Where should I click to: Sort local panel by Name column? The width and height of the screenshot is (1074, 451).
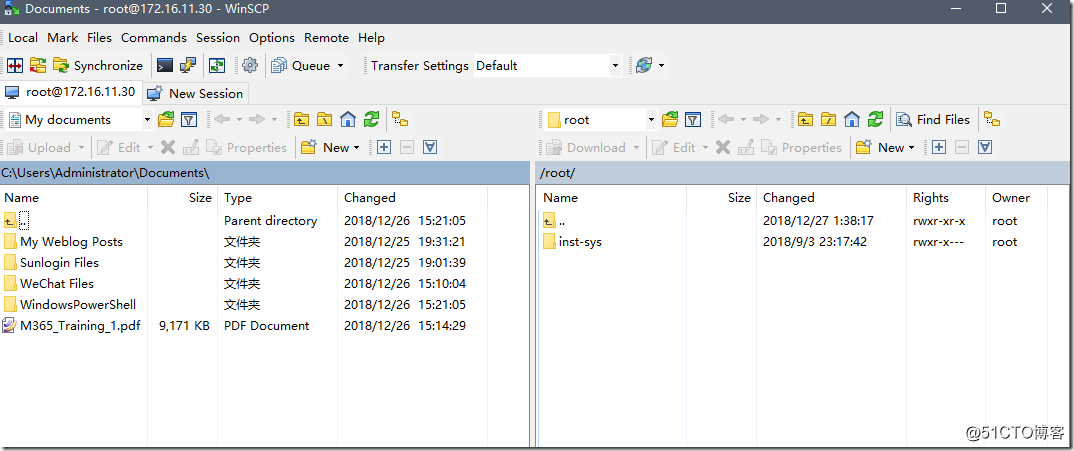coord(74,197)
